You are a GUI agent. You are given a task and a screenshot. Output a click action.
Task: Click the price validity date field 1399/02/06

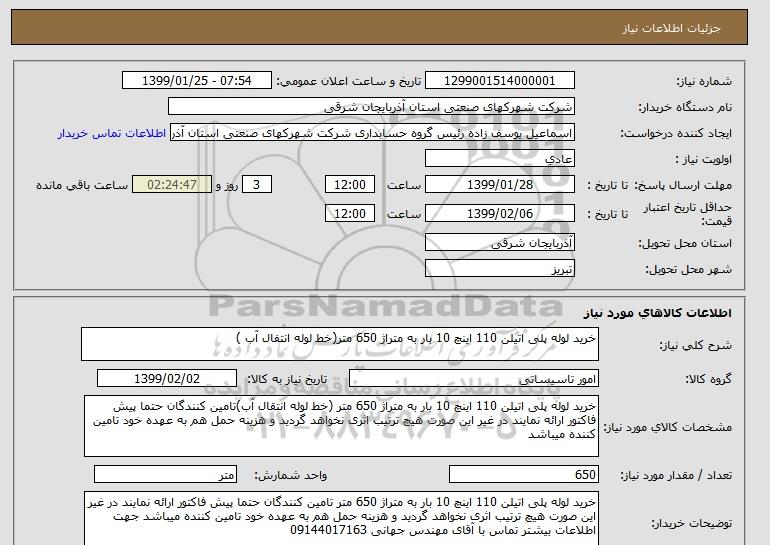point(499,214)
